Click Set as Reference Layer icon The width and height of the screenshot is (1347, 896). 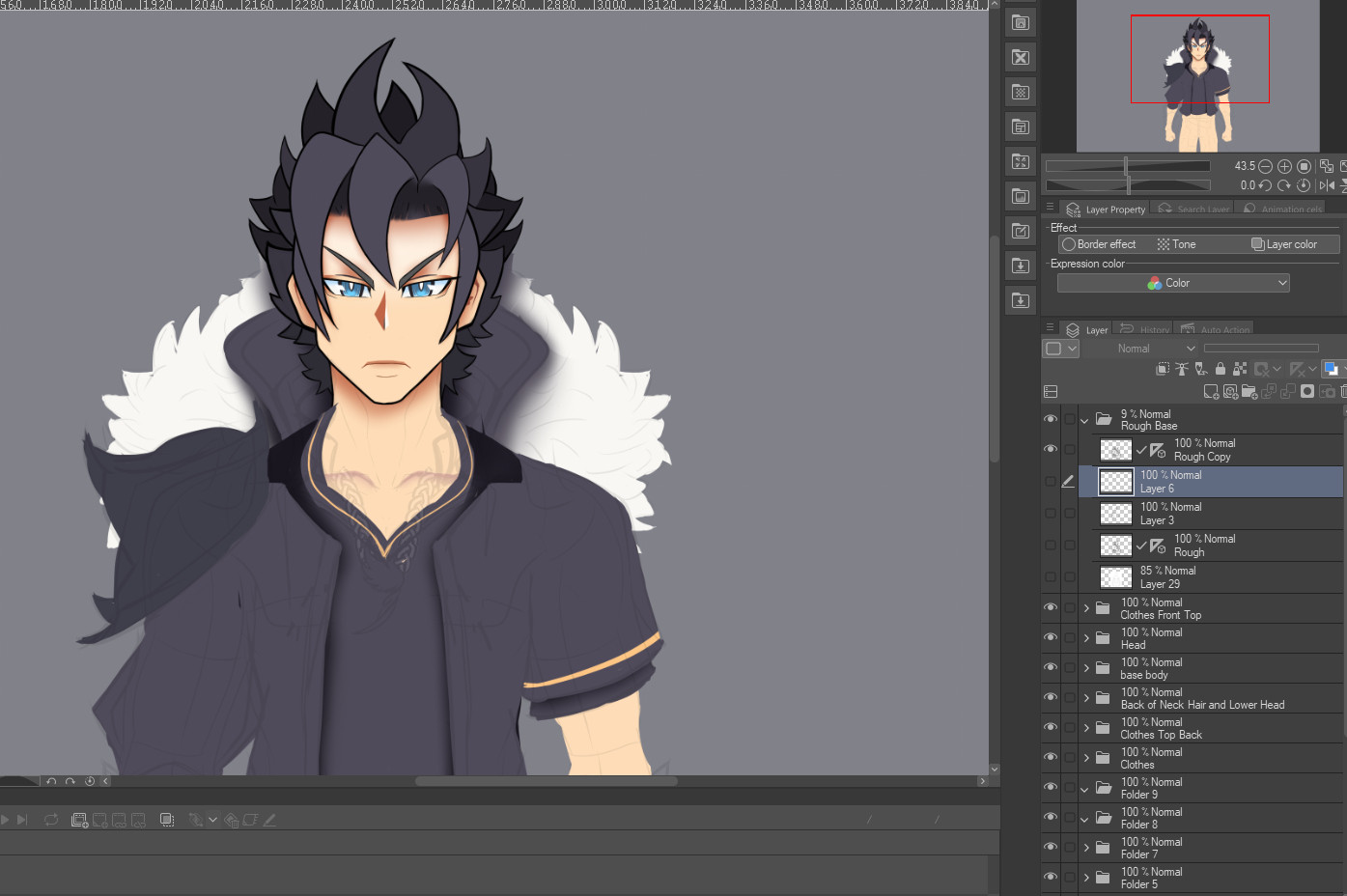(x=1182, y=369)
